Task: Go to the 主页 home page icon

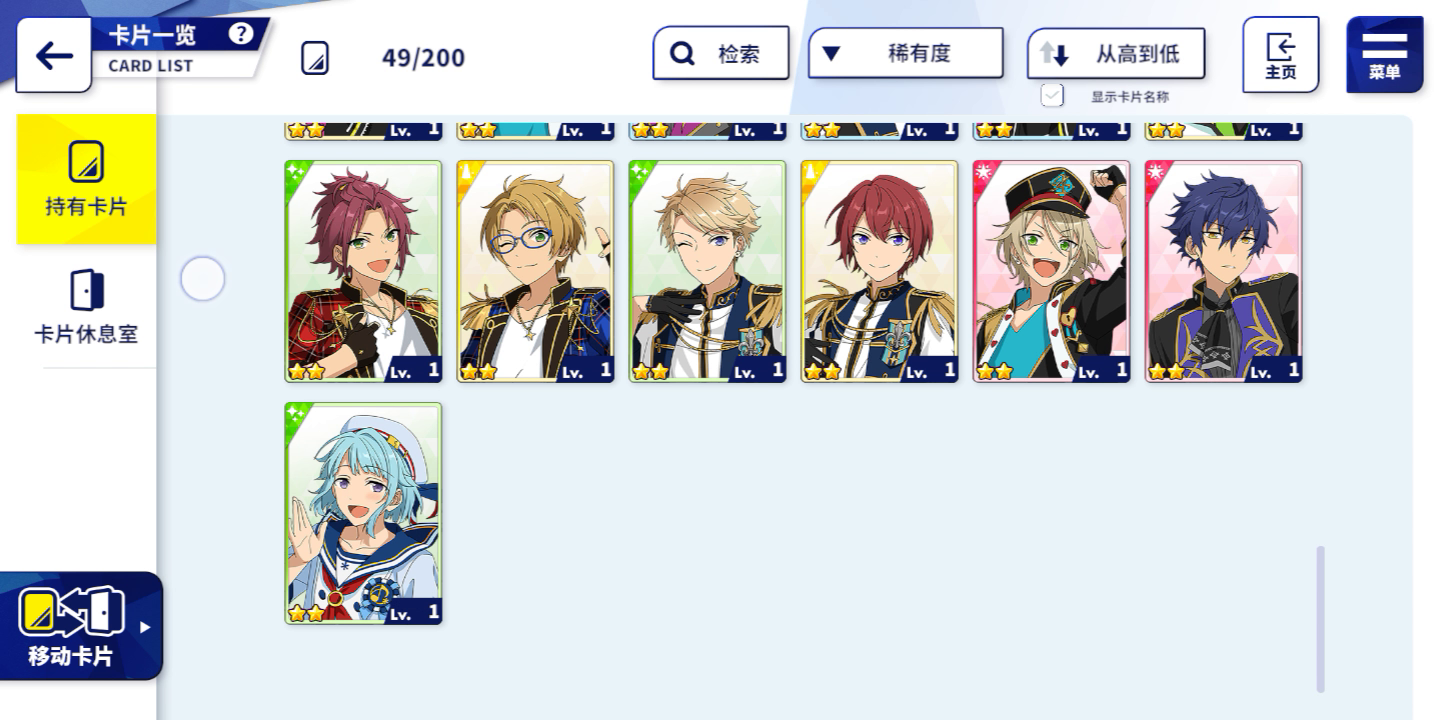Action: pos(1281,55)
